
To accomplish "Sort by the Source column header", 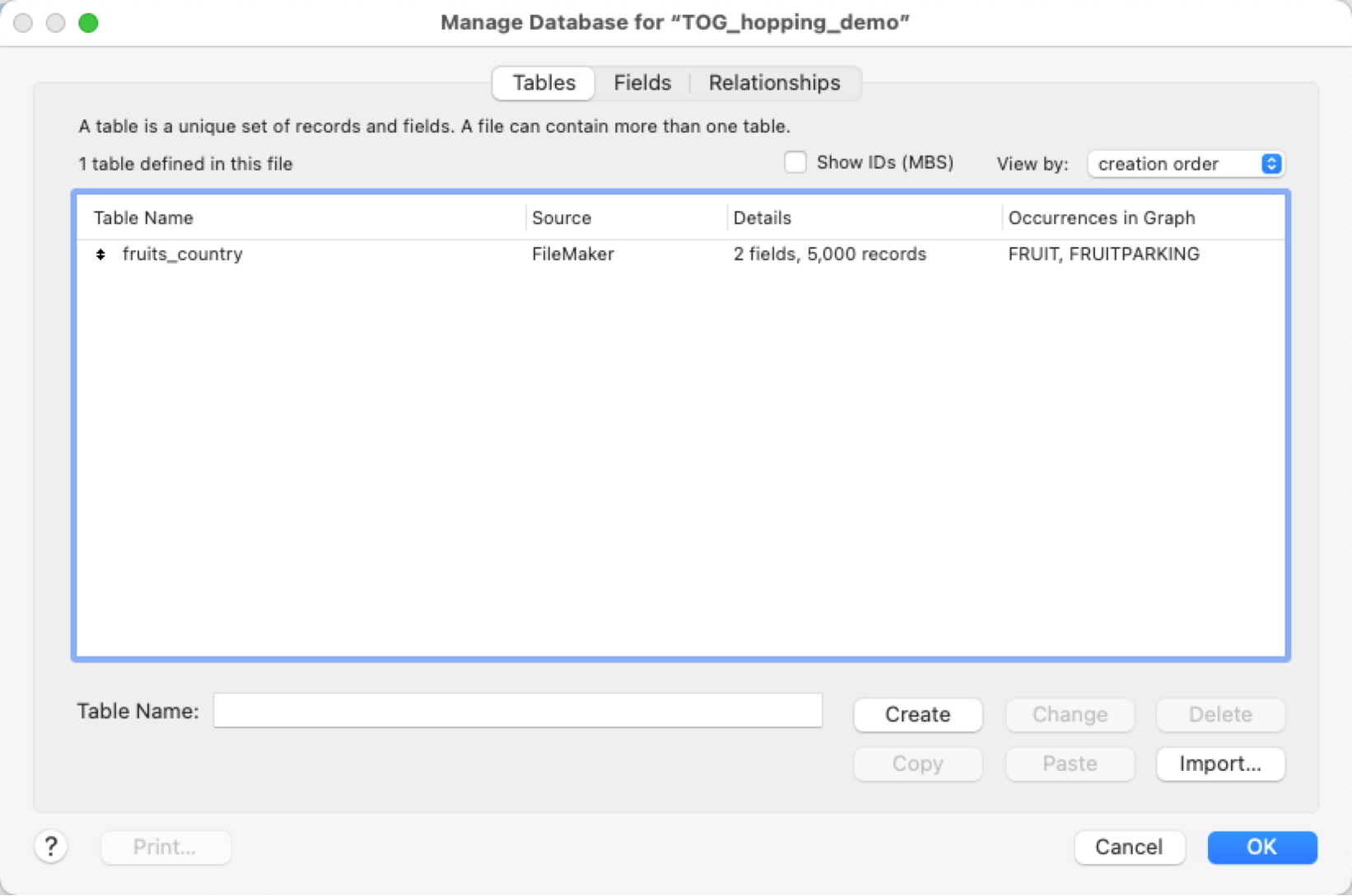I will (562, 218).
